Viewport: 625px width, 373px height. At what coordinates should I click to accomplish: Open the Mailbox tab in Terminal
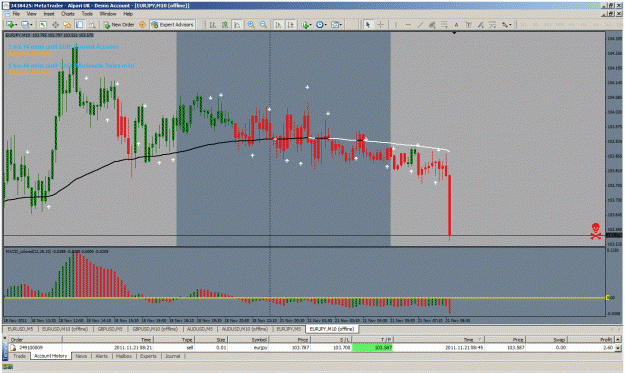click(124, 356)
